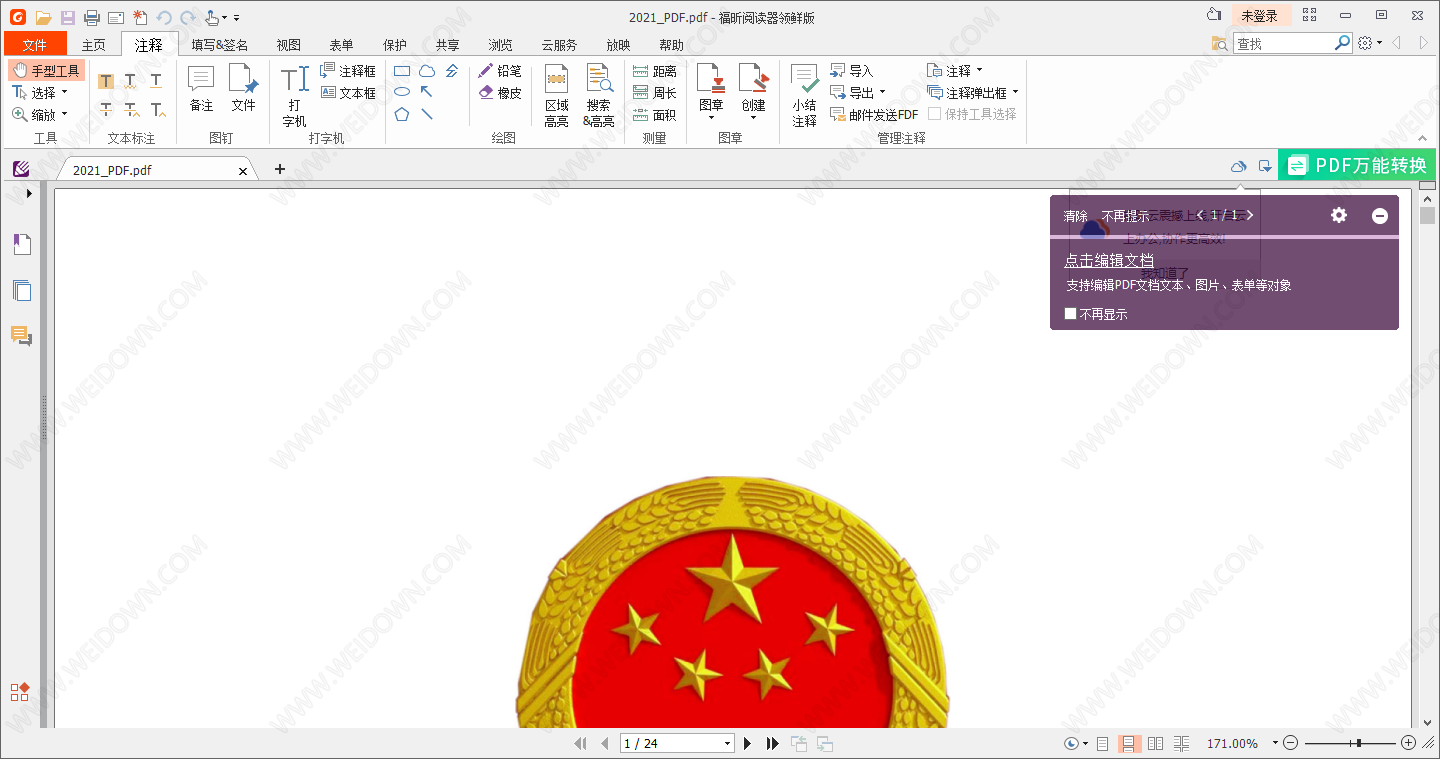The width and height of the screenshot is (1440, 759).
Task: Expand the 缩放 zoom tool dropdown
Action: [66, 115]
